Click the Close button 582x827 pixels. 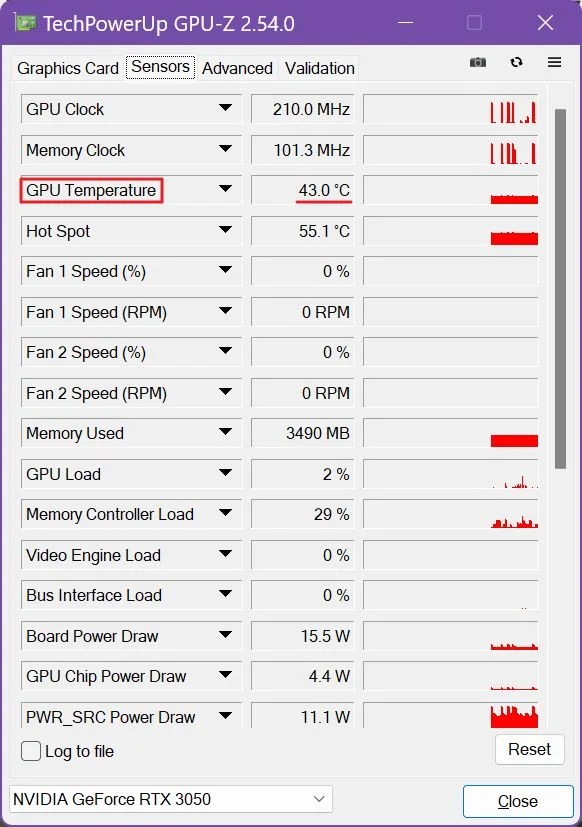pos(517,801)
